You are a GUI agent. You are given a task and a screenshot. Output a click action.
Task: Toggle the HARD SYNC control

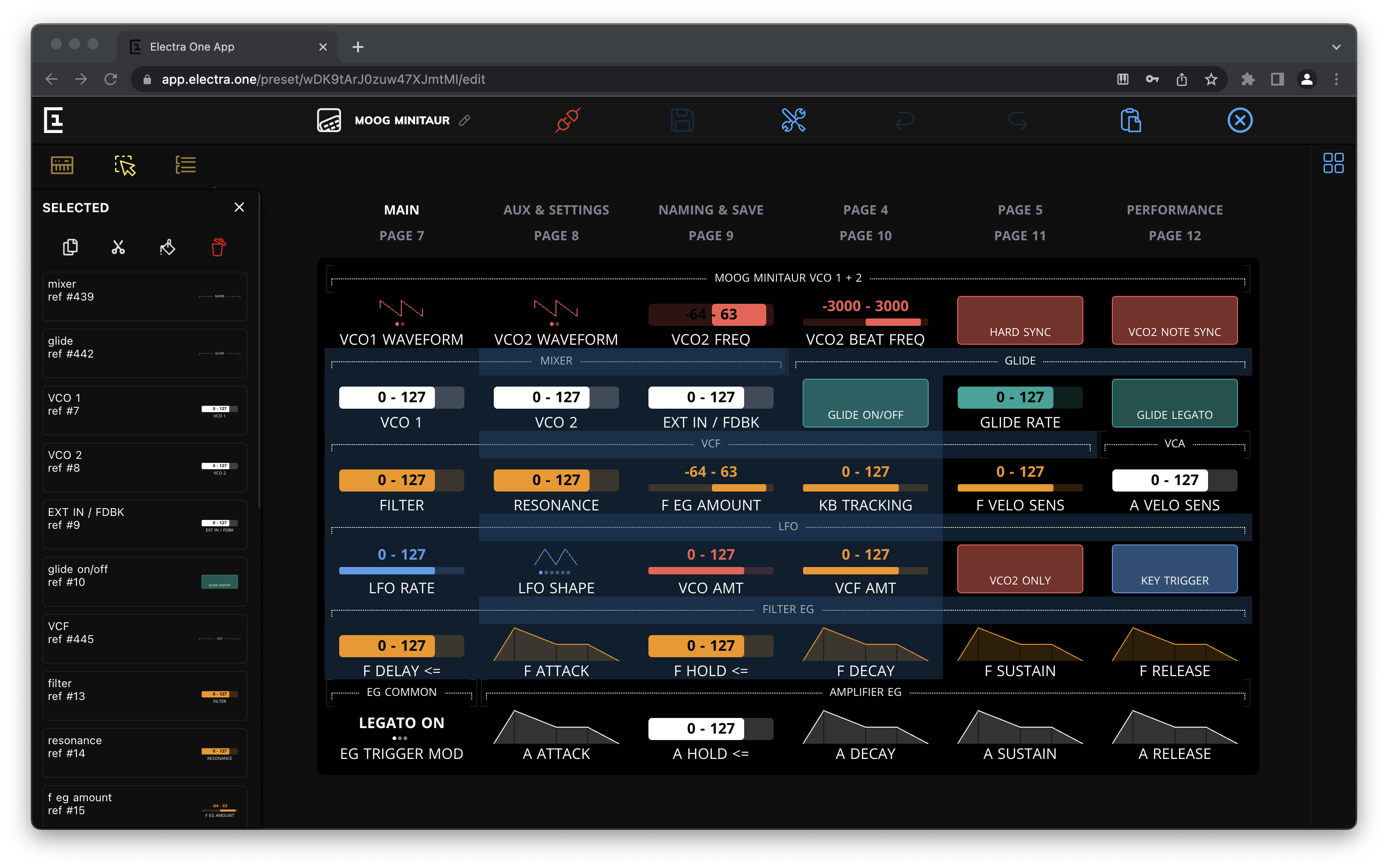pos(1019,320)
